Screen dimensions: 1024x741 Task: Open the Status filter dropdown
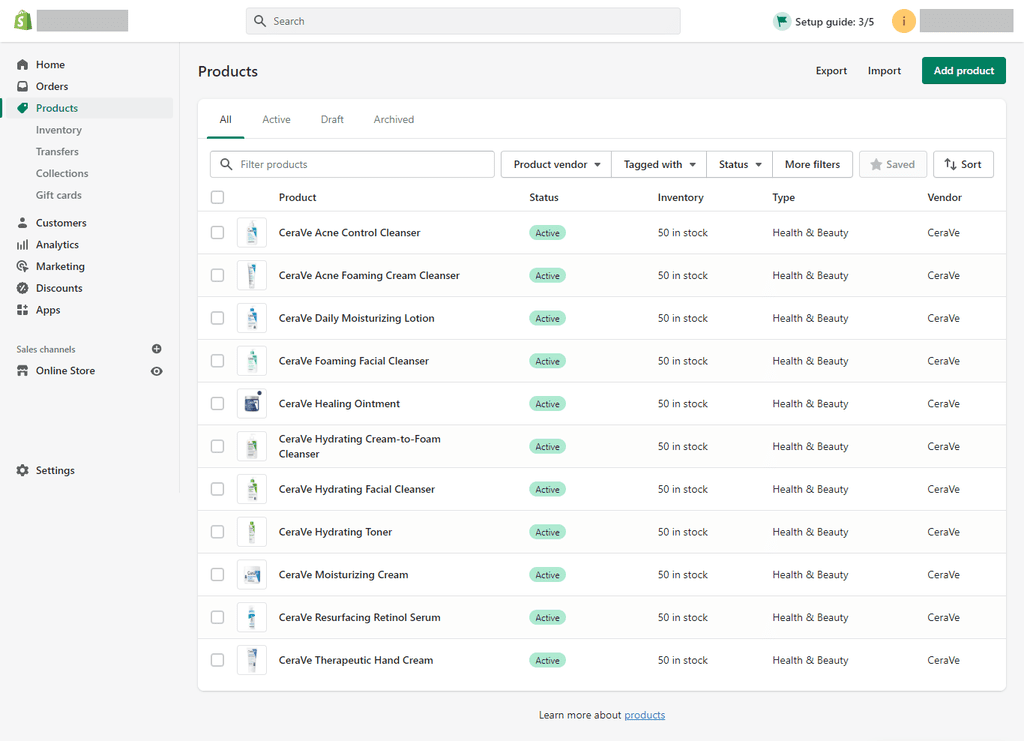pos(739,165)
